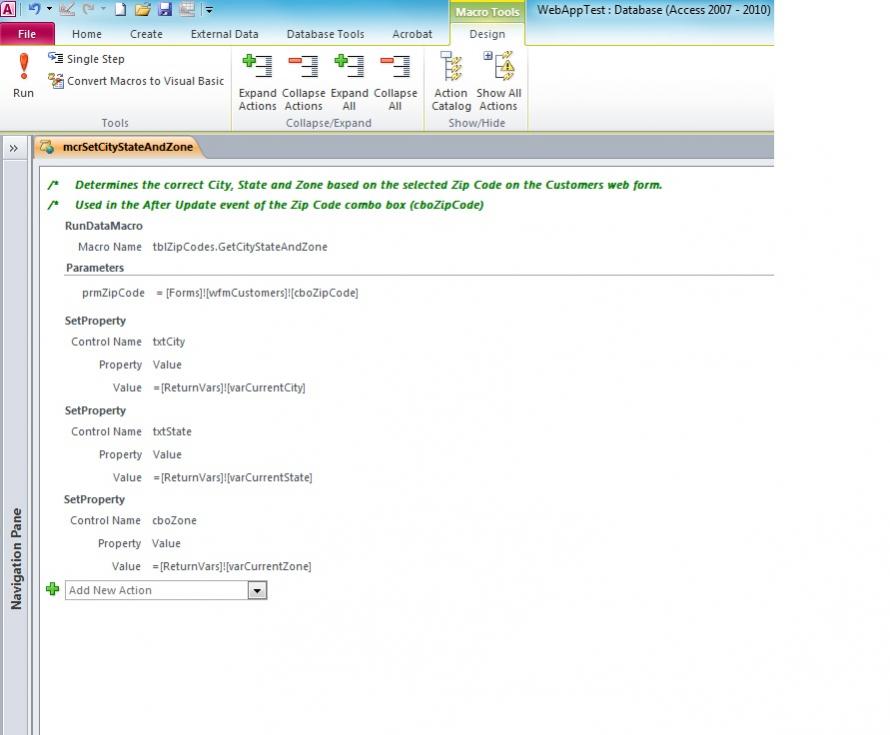Screen dimensions: 890x735
Task: Click the greyed table-view quick access icon
Action: click(x=187, y=9)
